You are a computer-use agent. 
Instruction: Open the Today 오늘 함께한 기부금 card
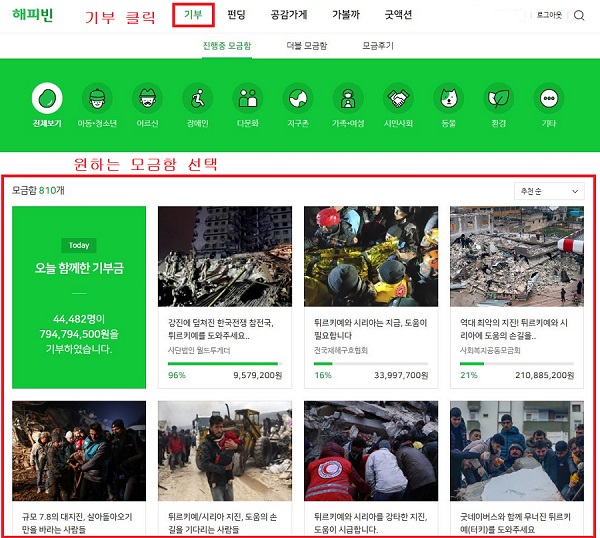point(79,297)
